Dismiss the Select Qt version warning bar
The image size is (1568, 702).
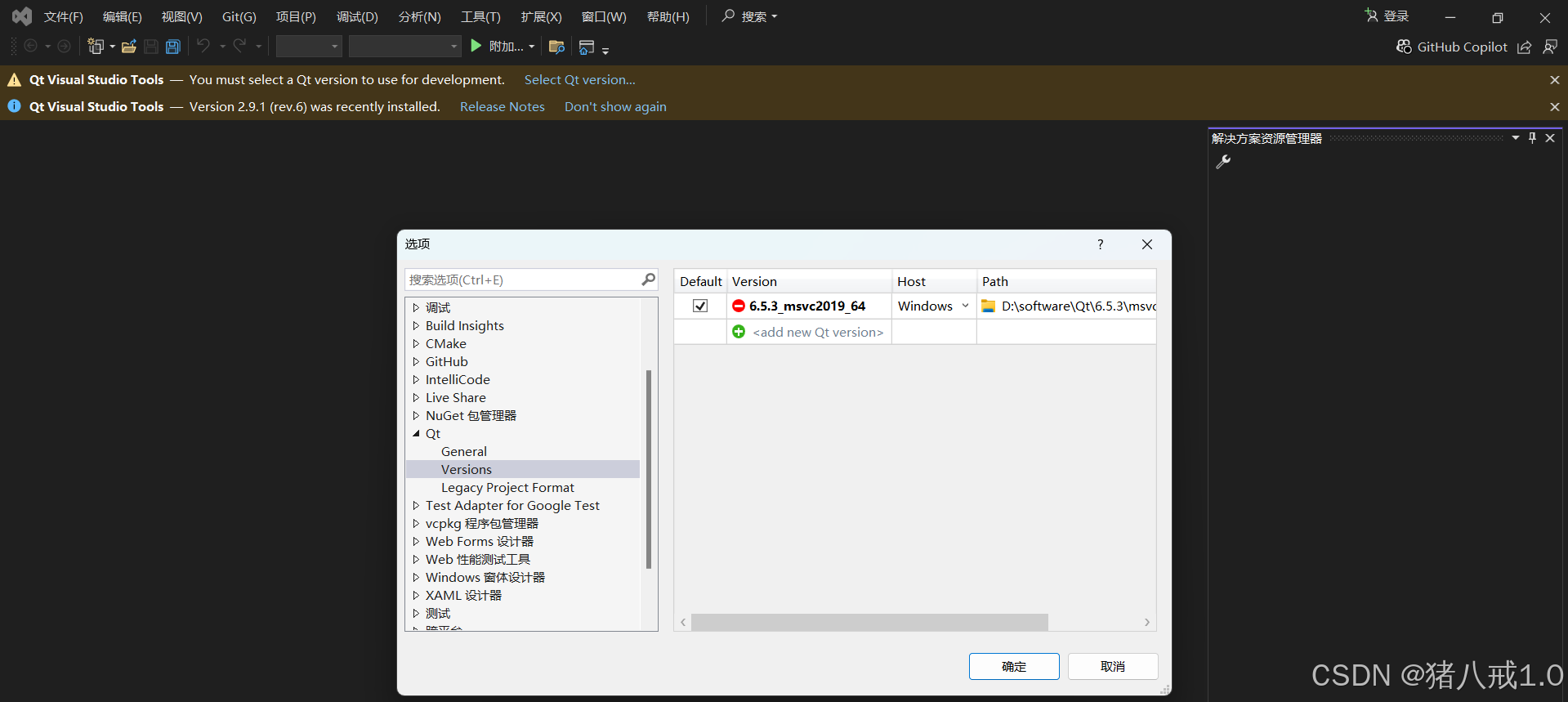(1554, 80)
